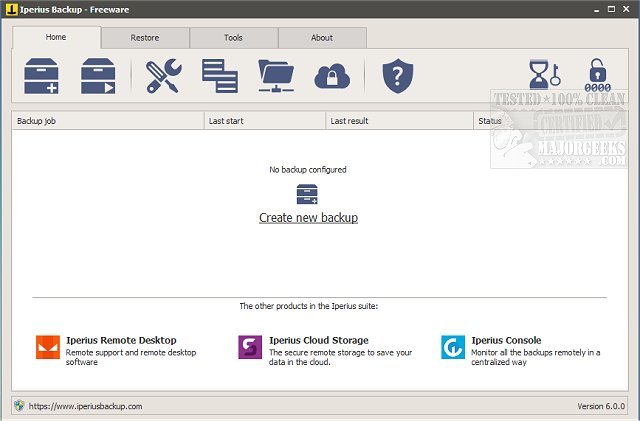Click the Iperius Cloud Storage product icon
This screenshot has height=421, width=640.
tap(250, 346)
